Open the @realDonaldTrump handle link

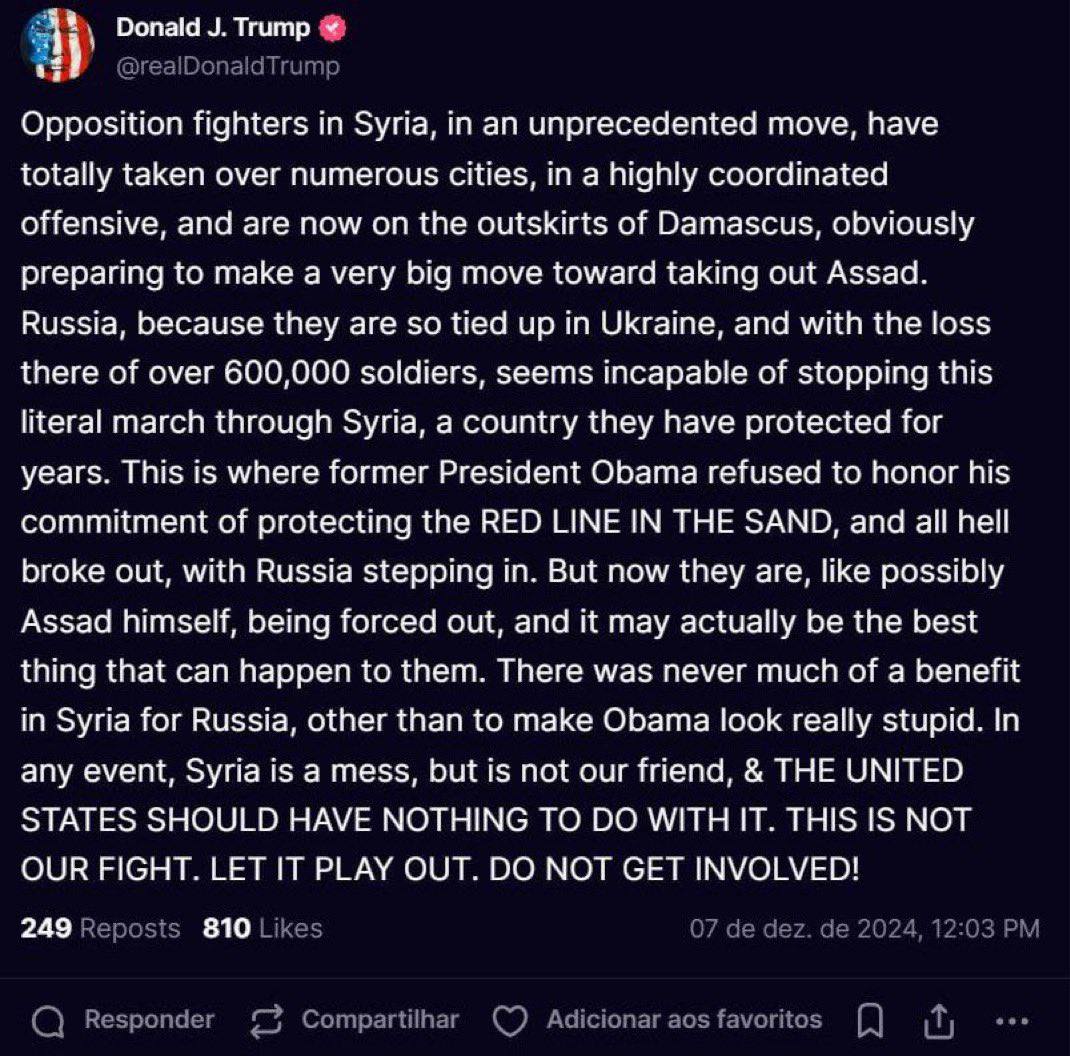coord(228,66)
